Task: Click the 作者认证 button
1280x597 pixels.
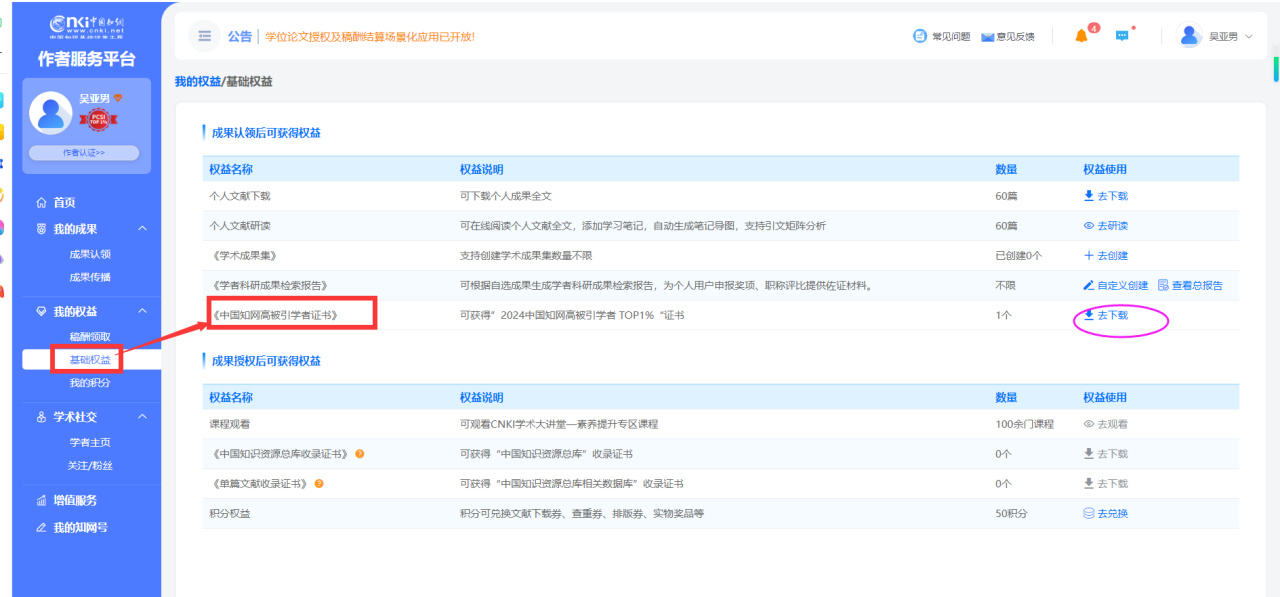Action: (x=84, y=153)
